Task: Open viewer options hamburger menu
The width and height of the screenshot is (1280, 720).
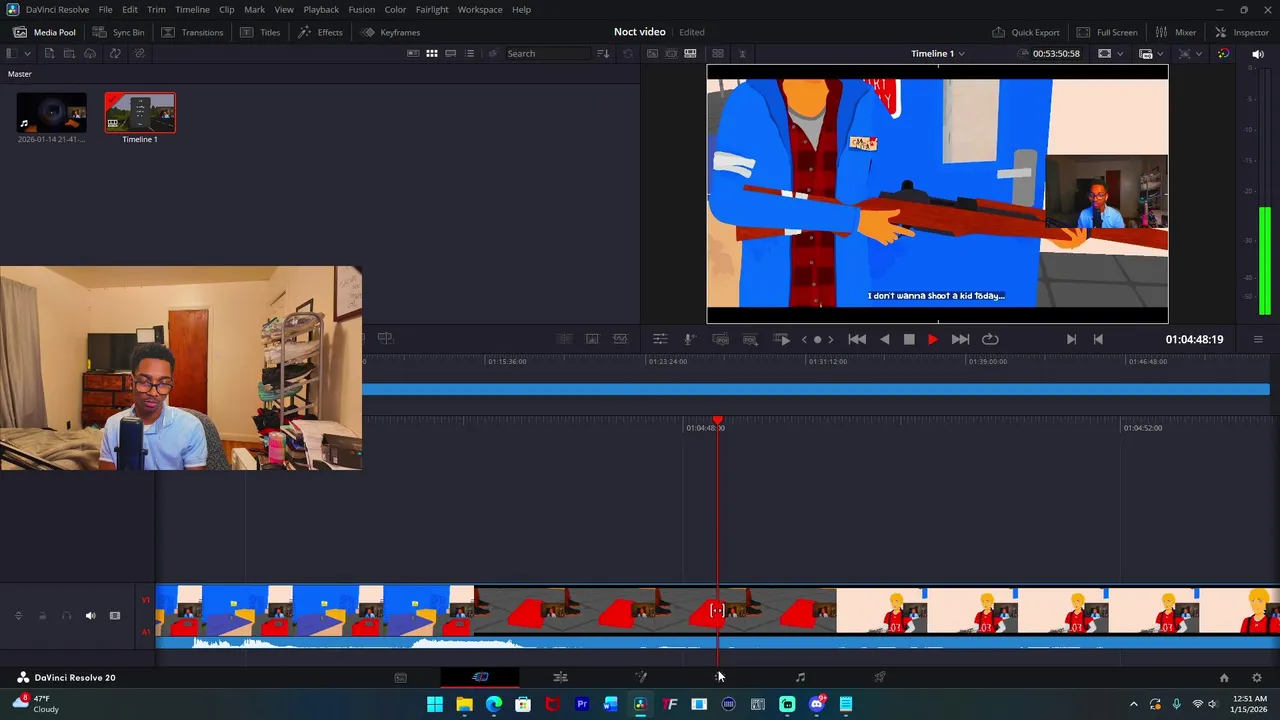Action: [x=1258, y=339]
